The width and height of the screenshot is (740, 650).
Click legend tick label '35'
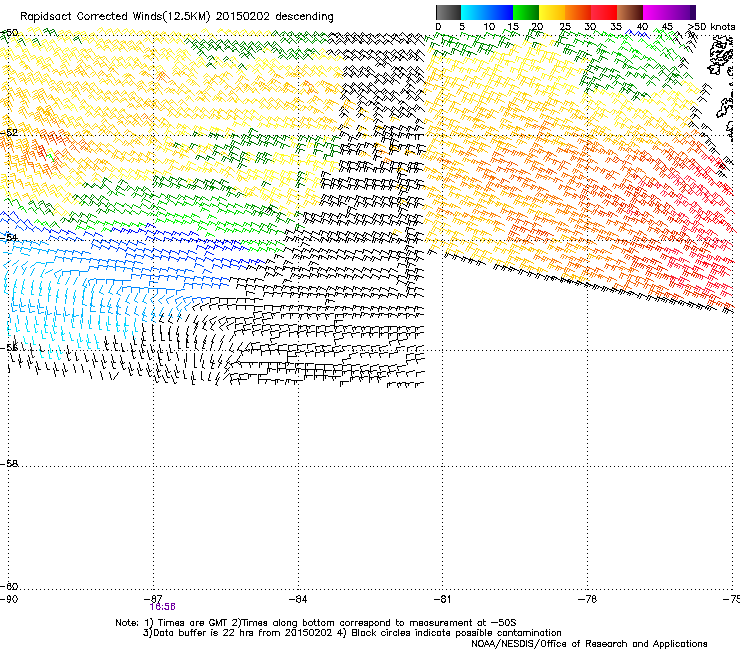coord(616,27)
